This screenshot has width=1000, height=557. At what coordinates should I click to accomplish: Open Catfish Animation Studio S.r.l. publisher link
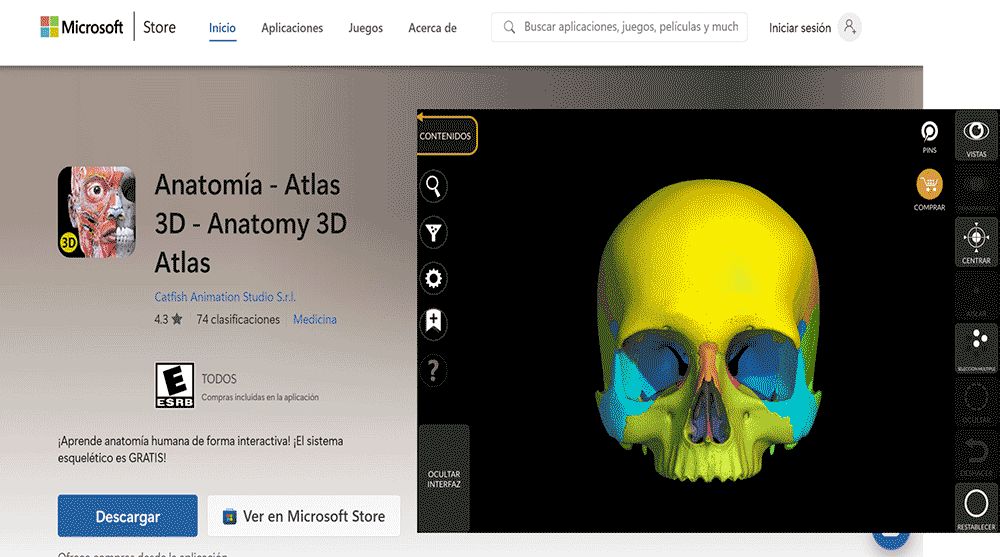[x=225, y=297]
